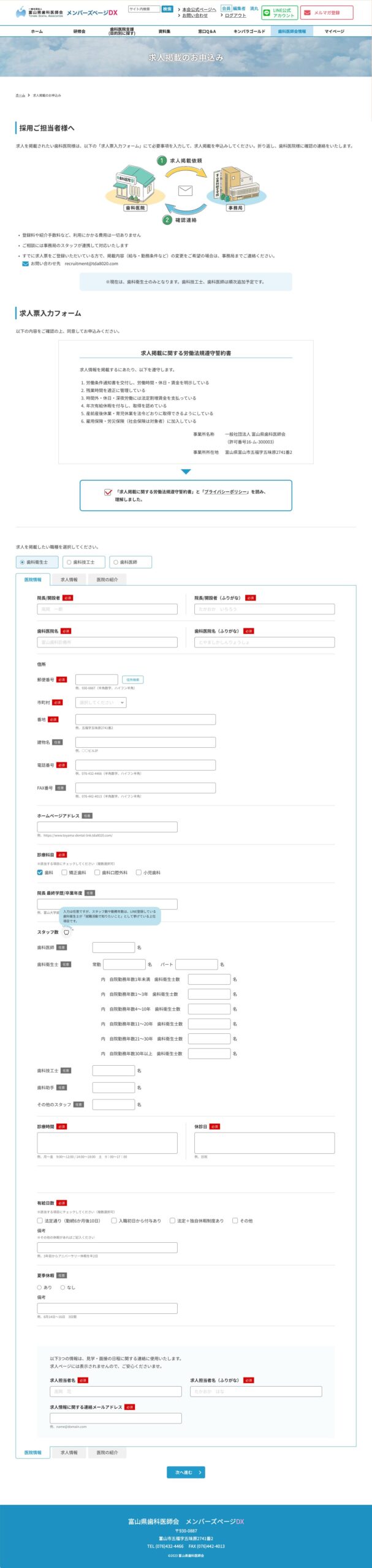Tick the 矯正歯科 checkbox
372x1568 pixels.
(x=64, y=872)
